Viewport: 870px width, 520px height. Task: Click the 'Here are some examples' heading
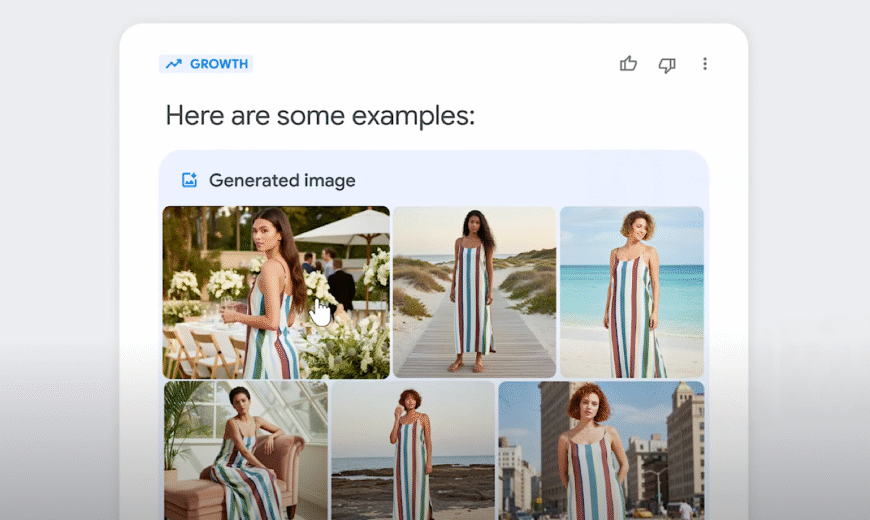(x=320, y=116)
